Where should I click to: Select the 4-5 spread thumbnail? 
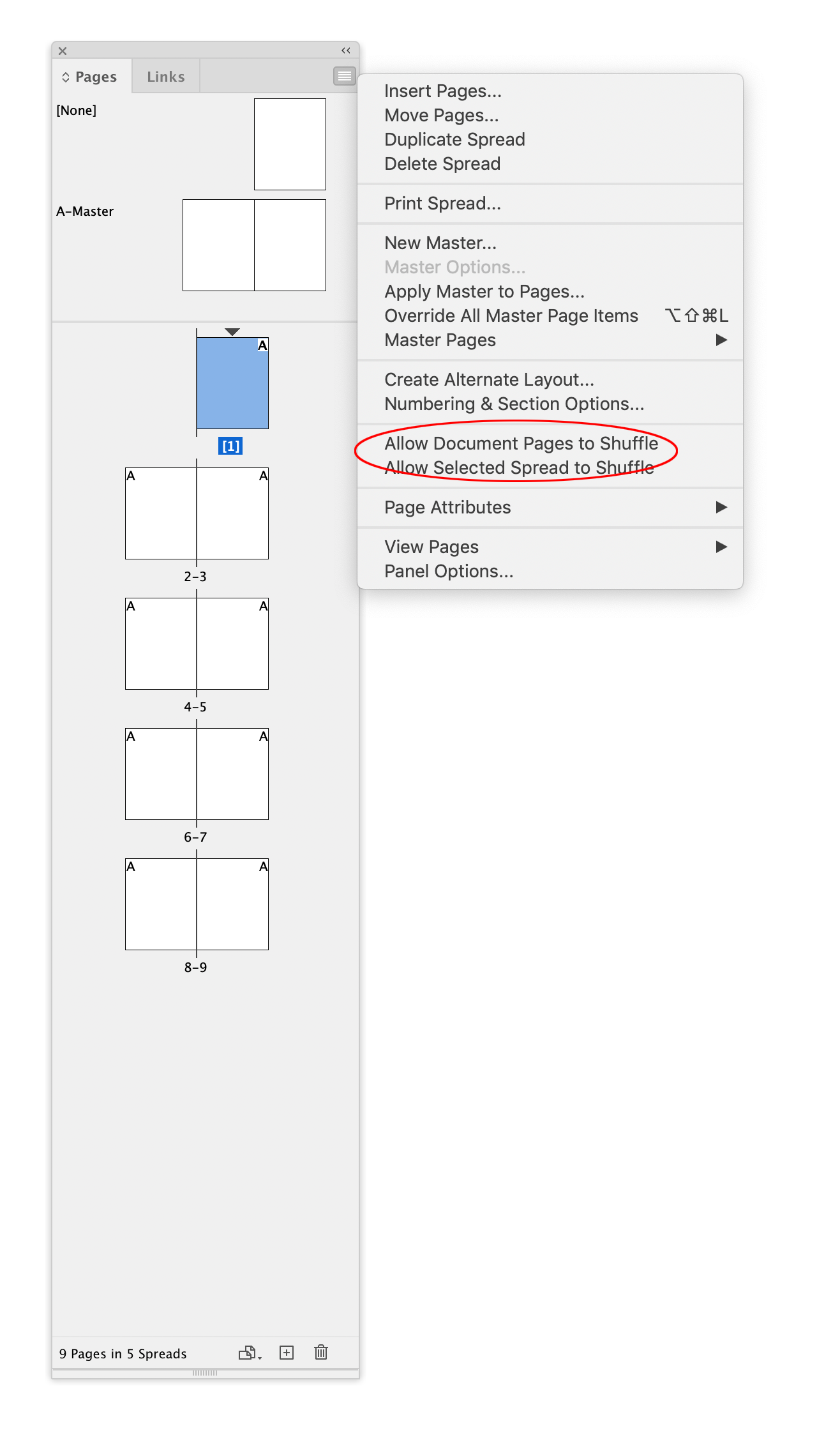[197, 644]
